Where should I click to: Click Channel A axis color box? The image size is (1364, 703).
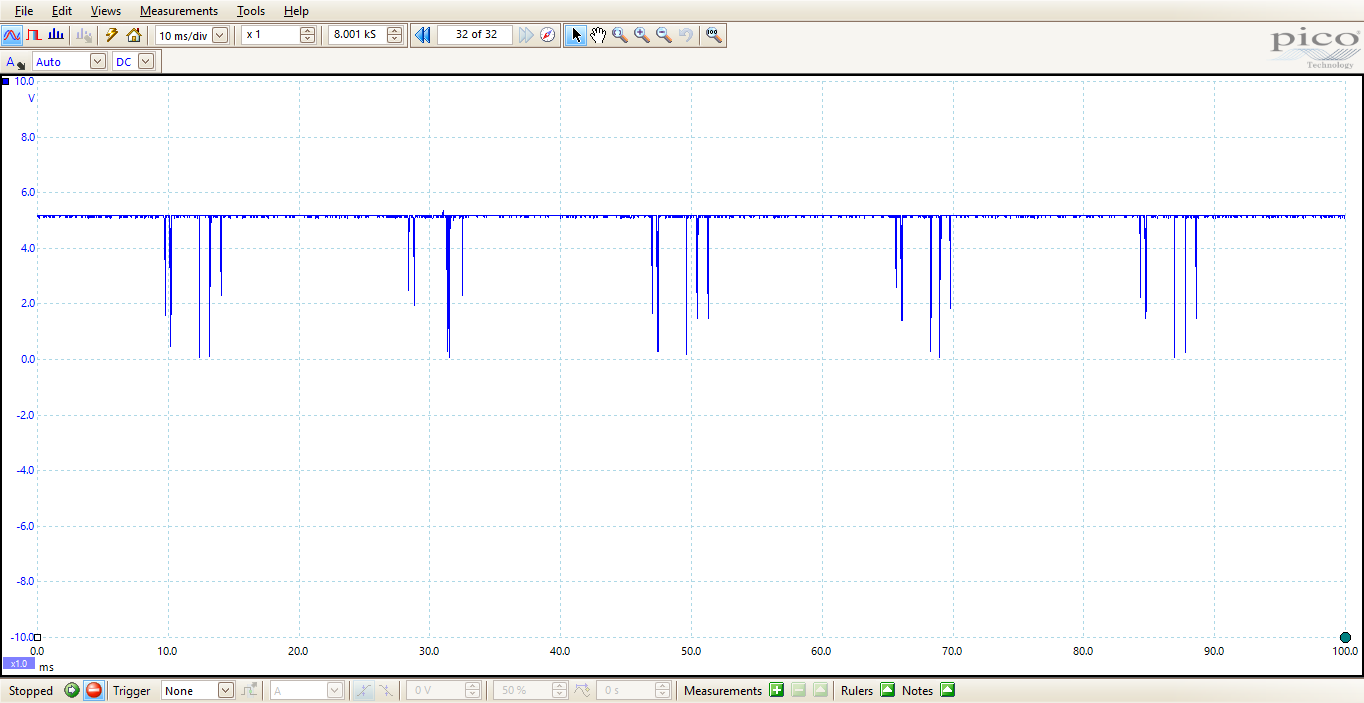click(x=5, y=81)
